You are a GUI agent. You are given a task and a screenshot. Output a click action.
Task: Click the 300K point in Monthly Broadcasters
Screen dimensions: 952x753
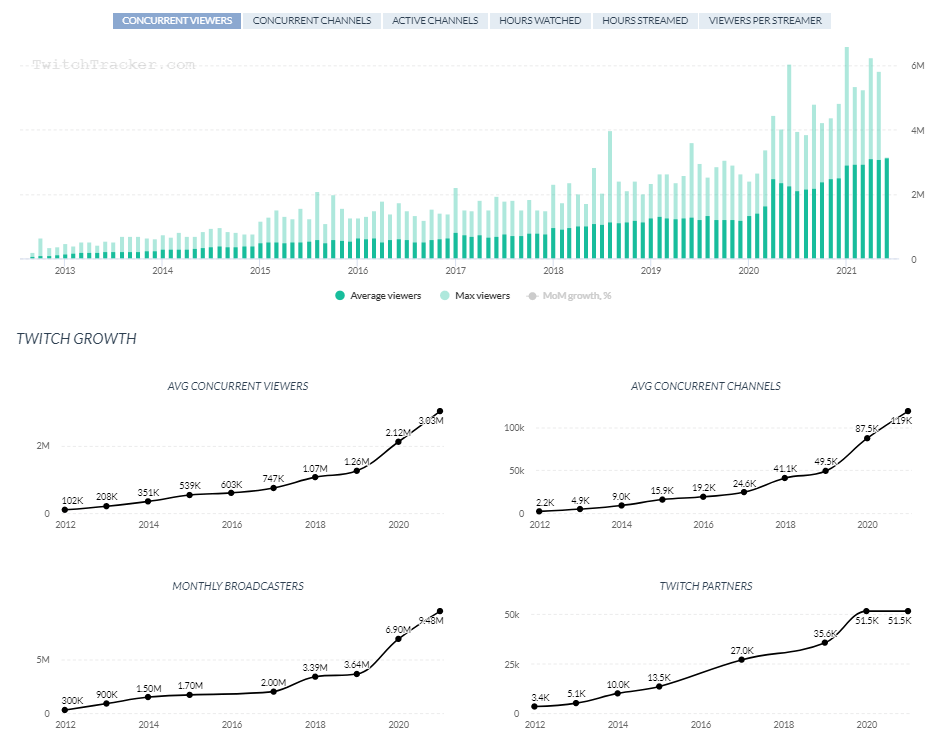[65, 710]
